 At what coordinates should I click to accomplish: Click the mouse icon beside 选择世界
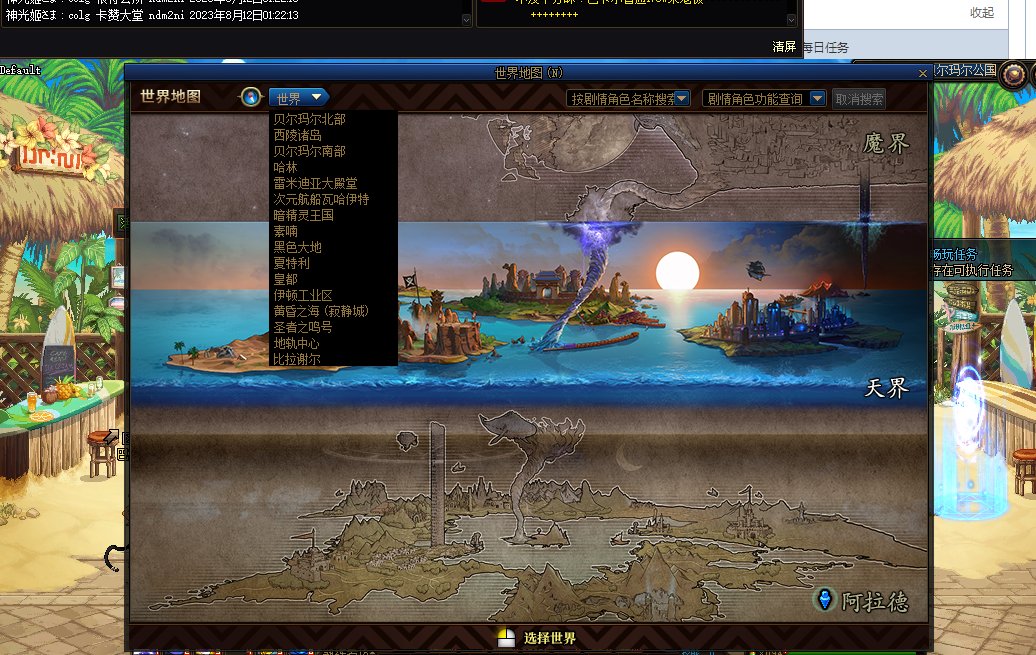[506, 638]
